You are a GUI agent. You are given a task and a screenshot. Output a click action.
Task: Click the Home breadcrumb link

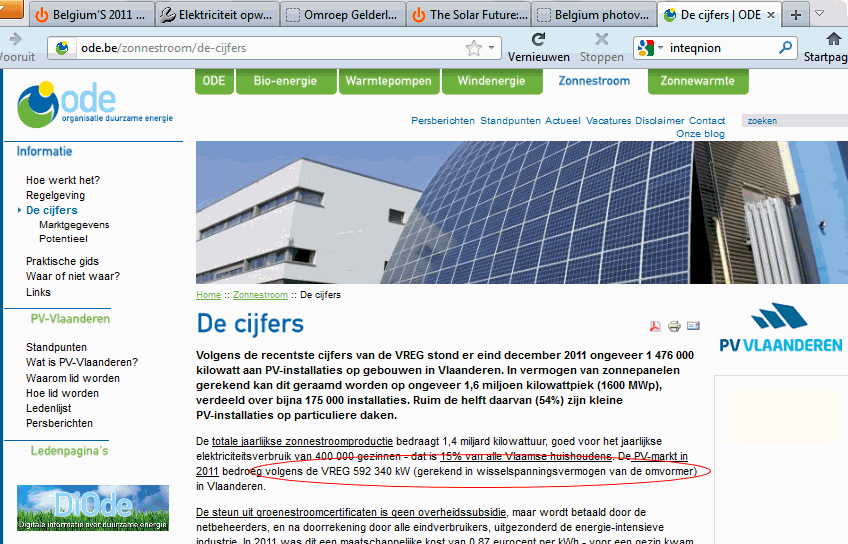pos(208,295)
